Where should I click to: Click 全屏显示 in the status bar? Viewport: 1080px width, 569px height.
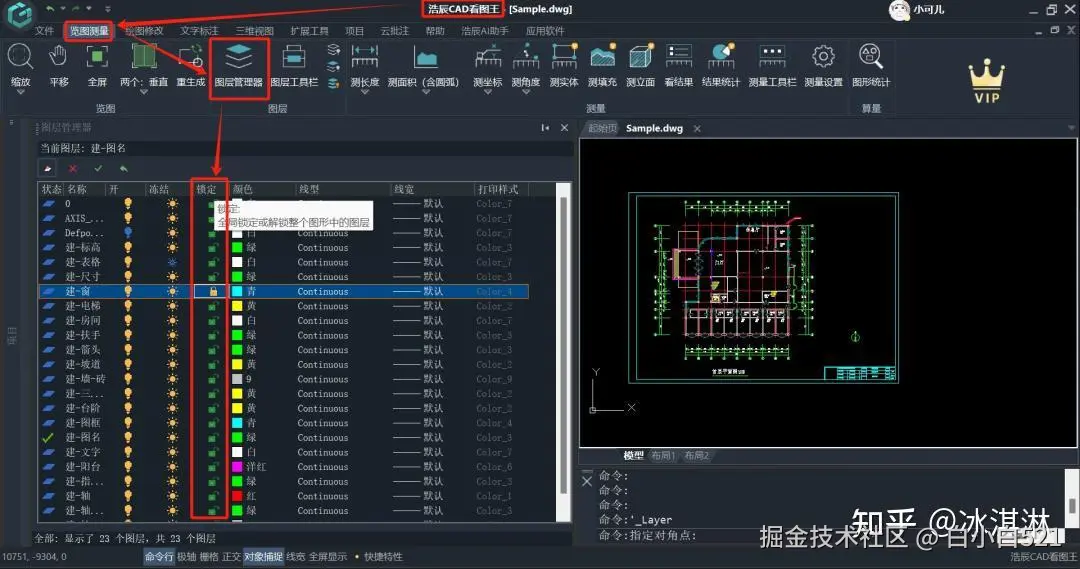[327, 557]
